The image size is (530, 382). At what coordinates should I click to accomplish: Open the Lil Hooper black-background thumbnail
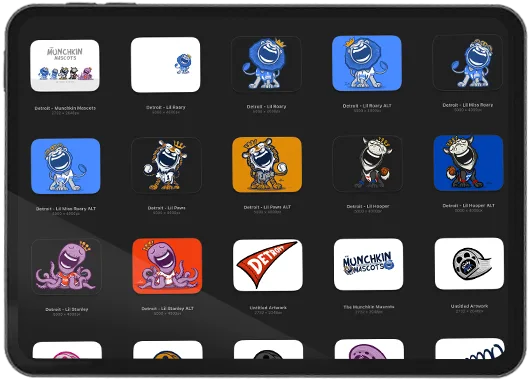tap(367, 164)
